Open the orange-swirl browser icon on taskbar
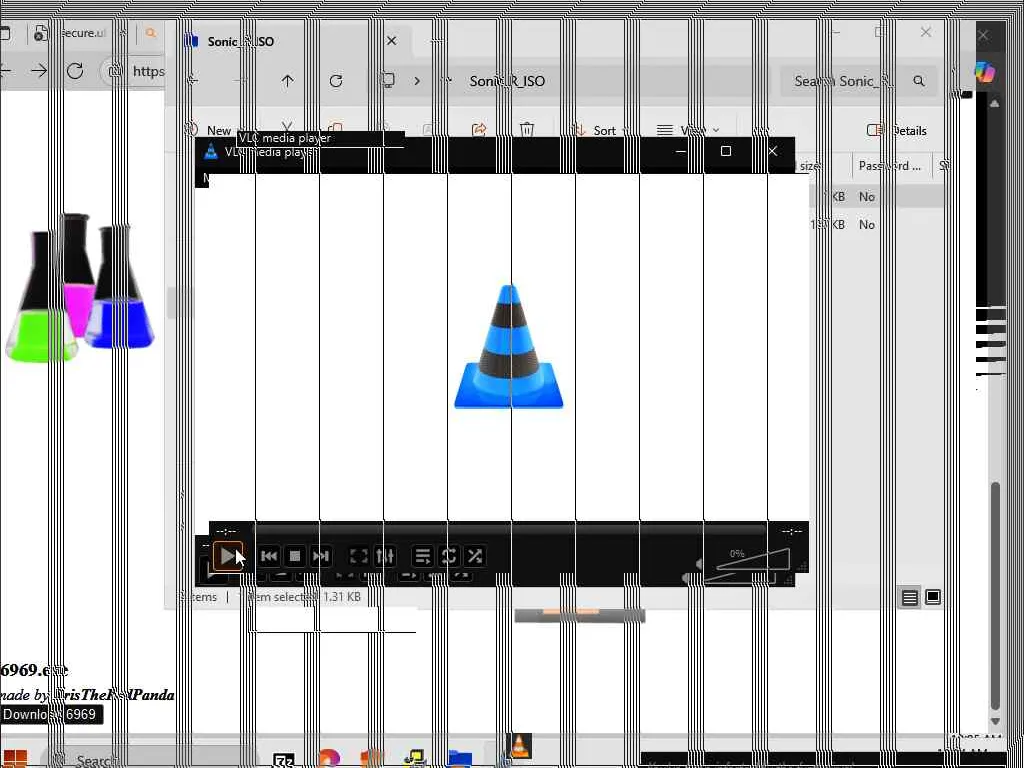This screenshot has height=768, width=1024. click(328, 760)
